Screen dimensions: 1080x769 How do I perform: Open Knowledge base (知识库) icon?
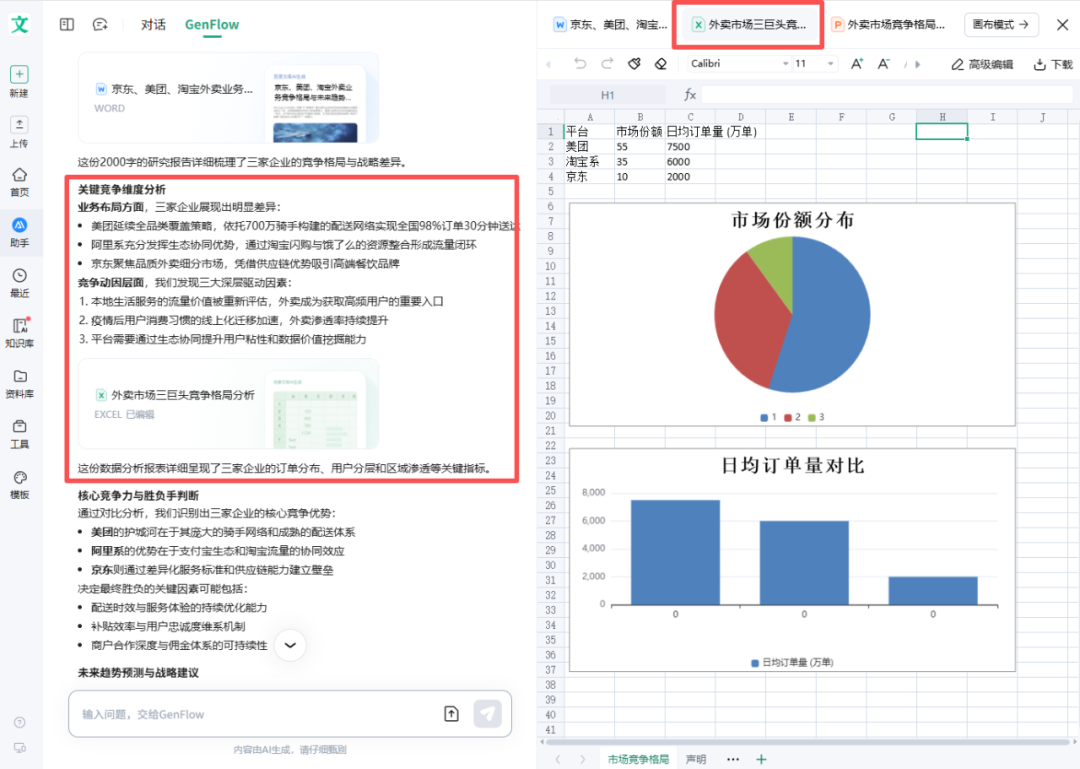coord(19,326)
